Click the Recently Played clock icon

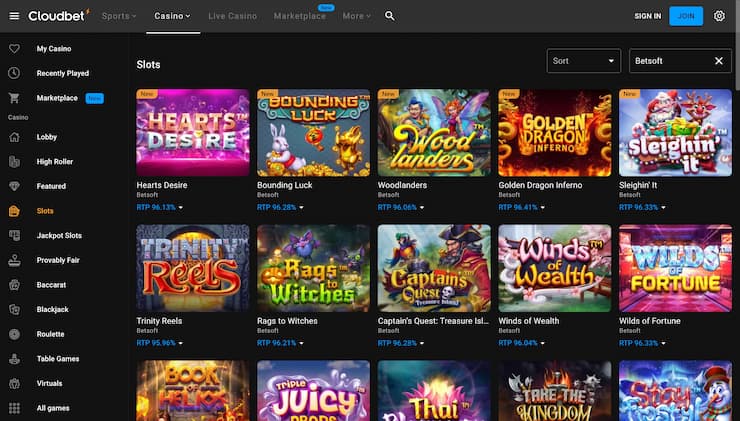pos(14,73)
